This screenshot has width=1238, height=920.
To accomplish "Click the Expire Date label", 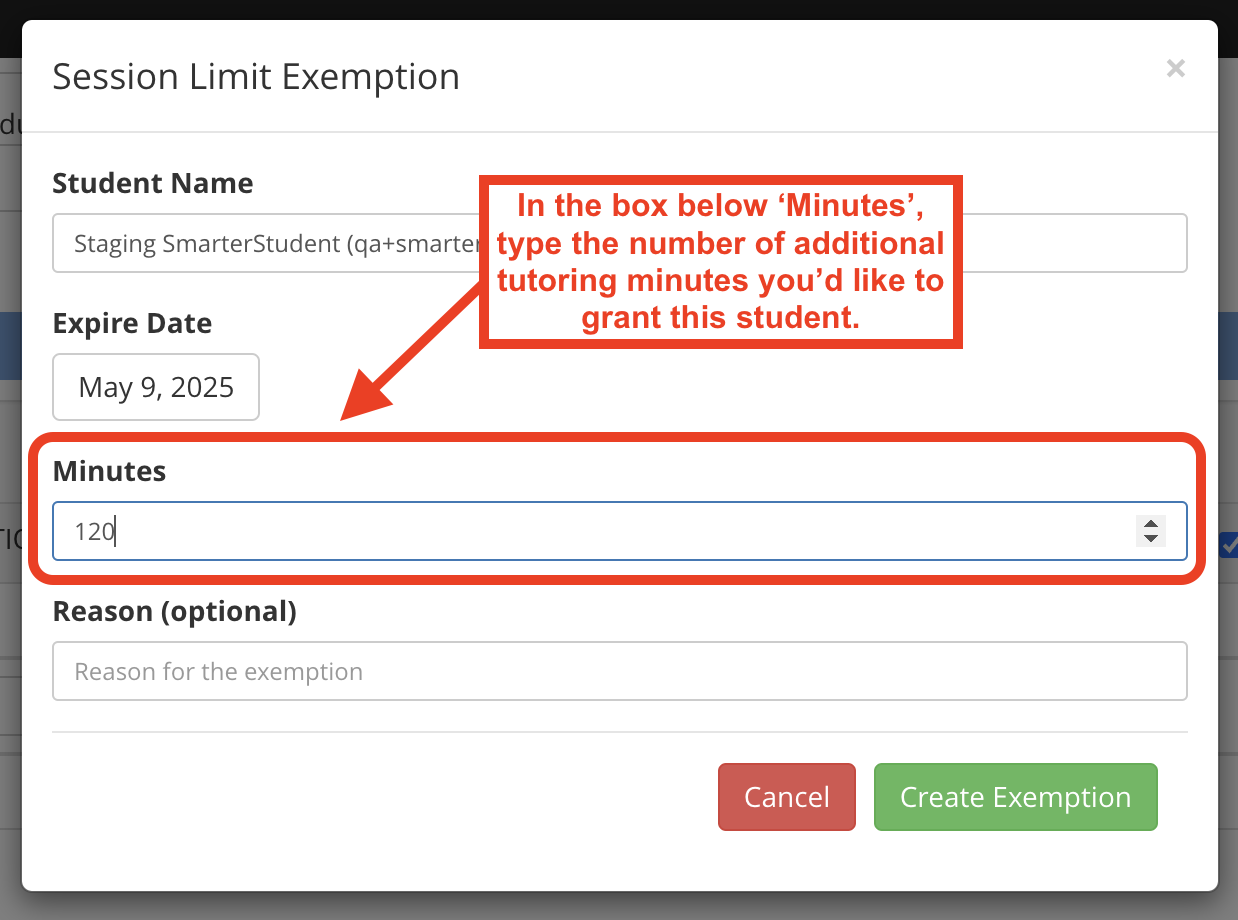I will click(x=132, y=324).
